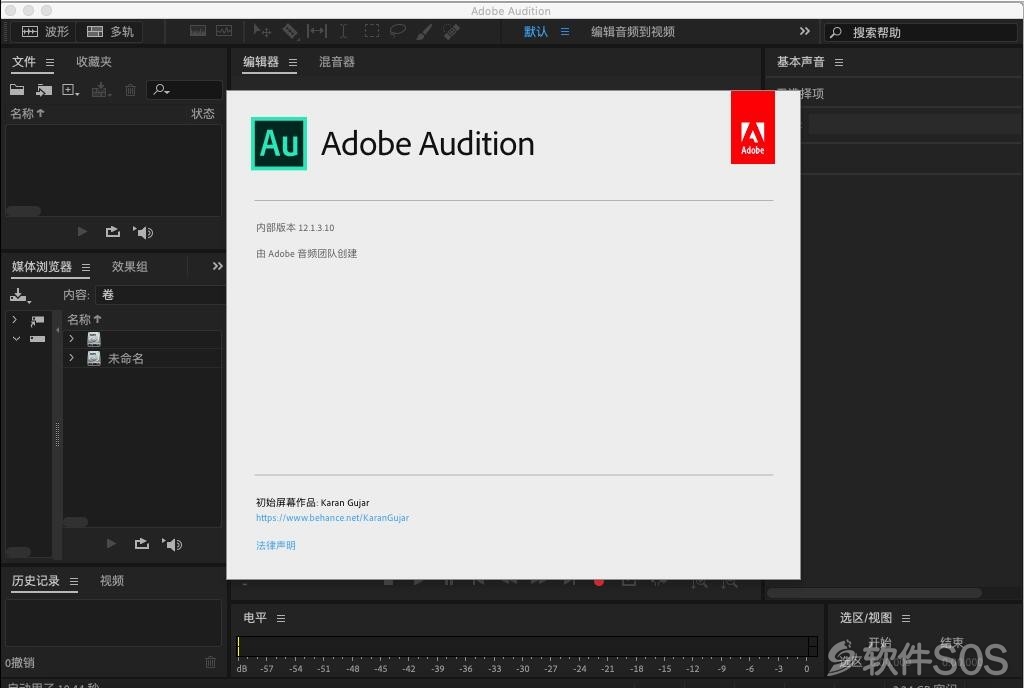Open the New File dropdown icon
Image resolution: width=1024 pixels, height=688 pixels.
coord(71,89)
